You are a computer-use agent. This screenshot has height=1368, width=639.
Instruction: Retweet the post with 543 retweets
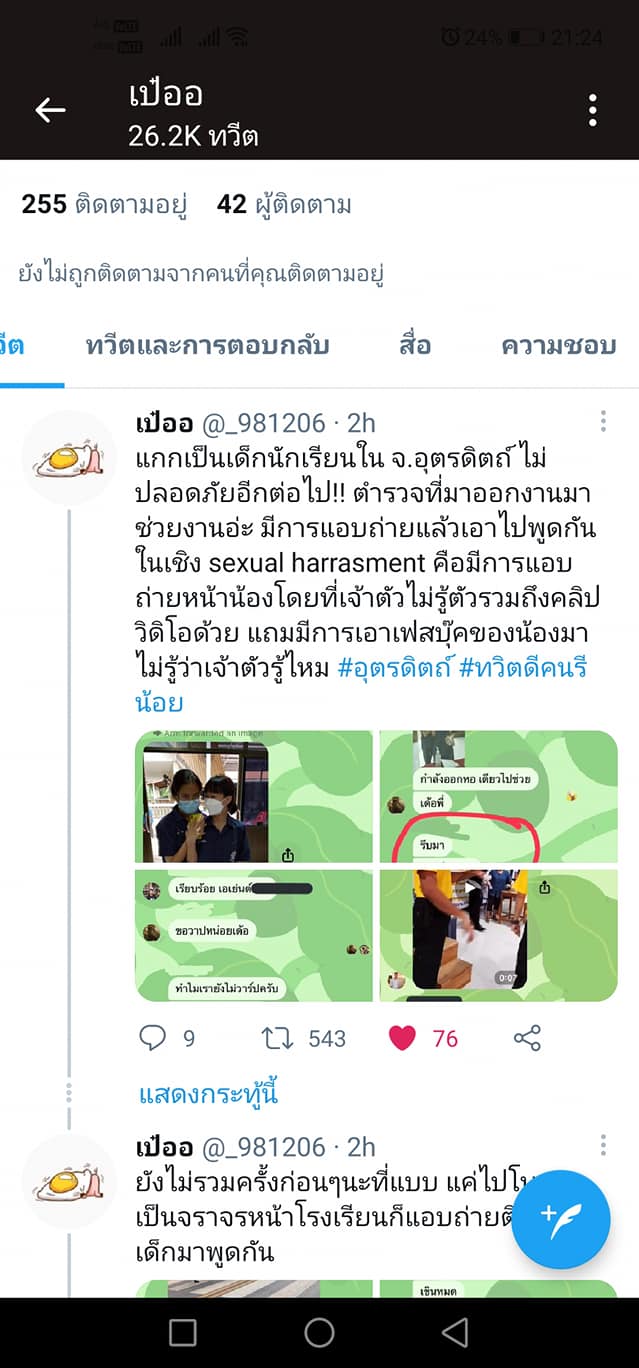click(277, 1038)
